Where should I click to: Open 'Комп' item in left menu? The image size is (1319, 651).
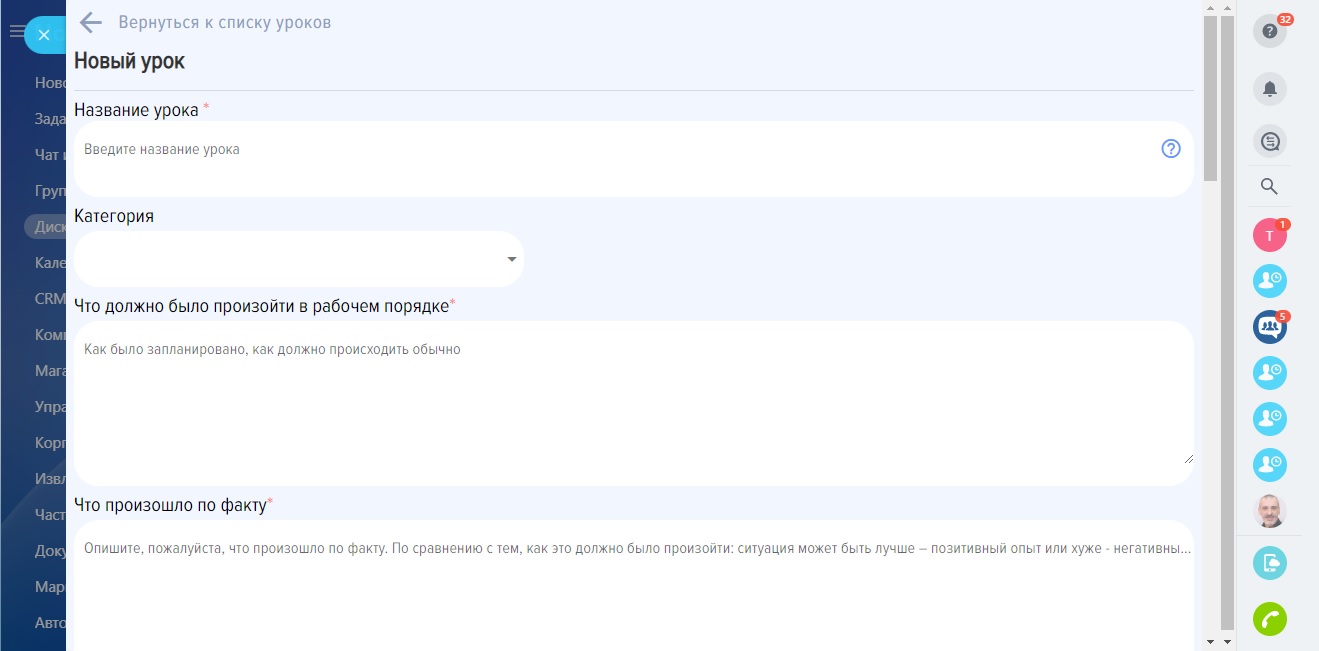[x=50, y=334]
